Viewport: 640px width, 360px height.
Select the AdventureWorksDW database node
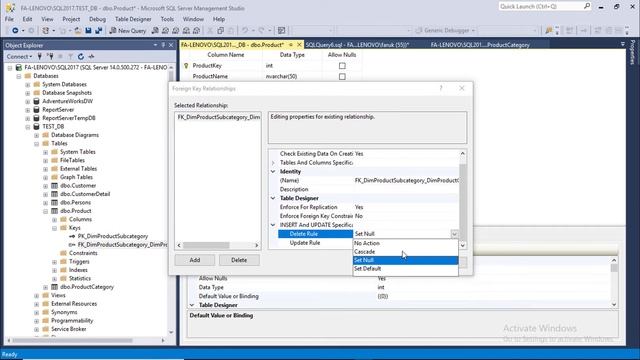point(67,101)
